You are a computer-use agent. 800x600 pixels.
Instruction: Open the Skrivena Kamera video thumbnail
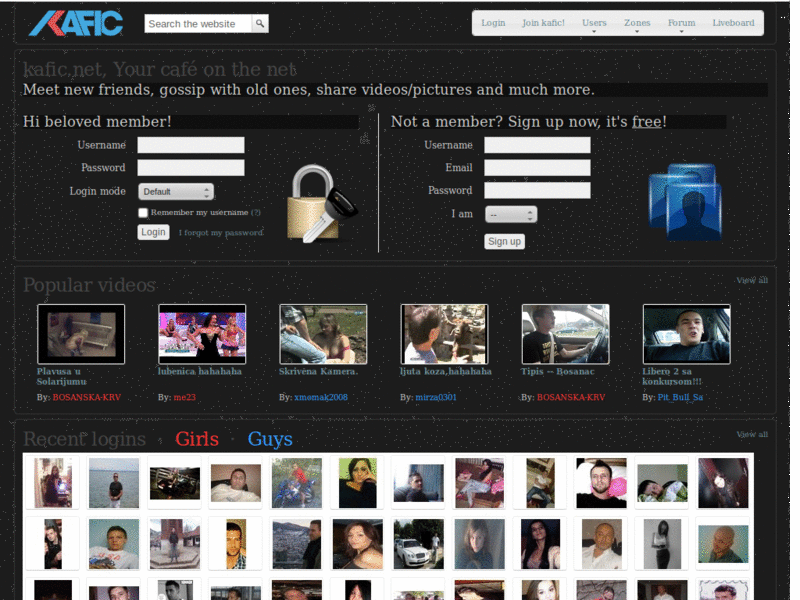coord(323,334)
